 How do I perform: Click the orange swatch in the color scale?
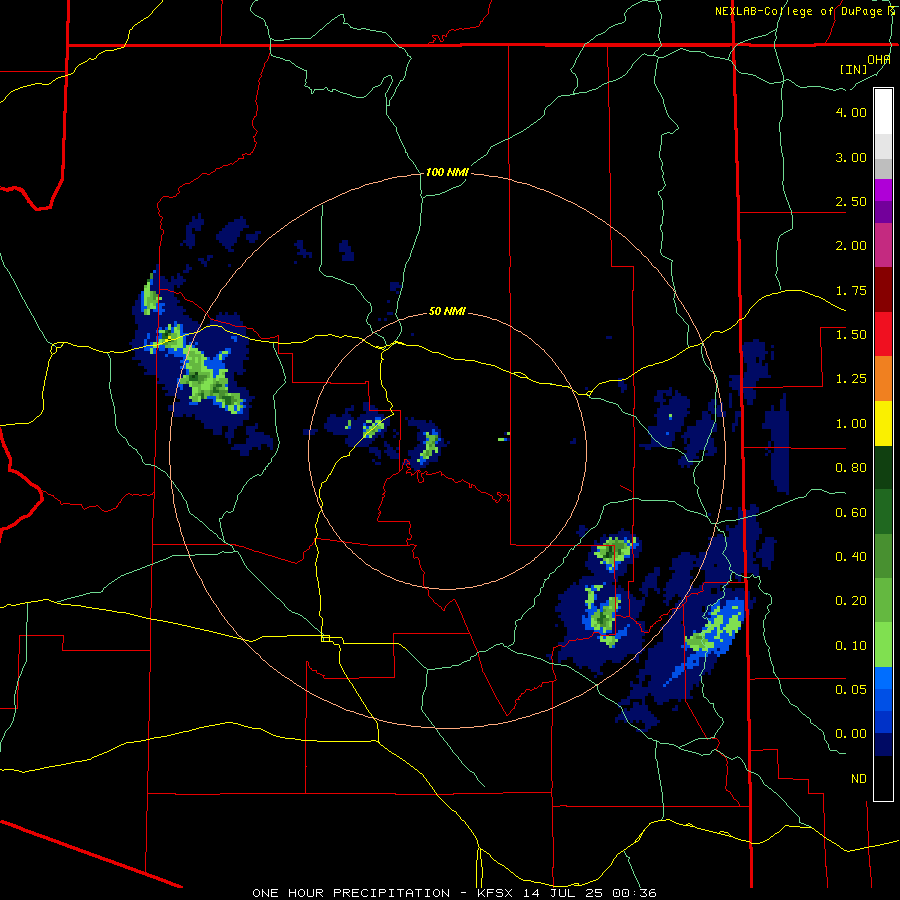tap(883, 379)
